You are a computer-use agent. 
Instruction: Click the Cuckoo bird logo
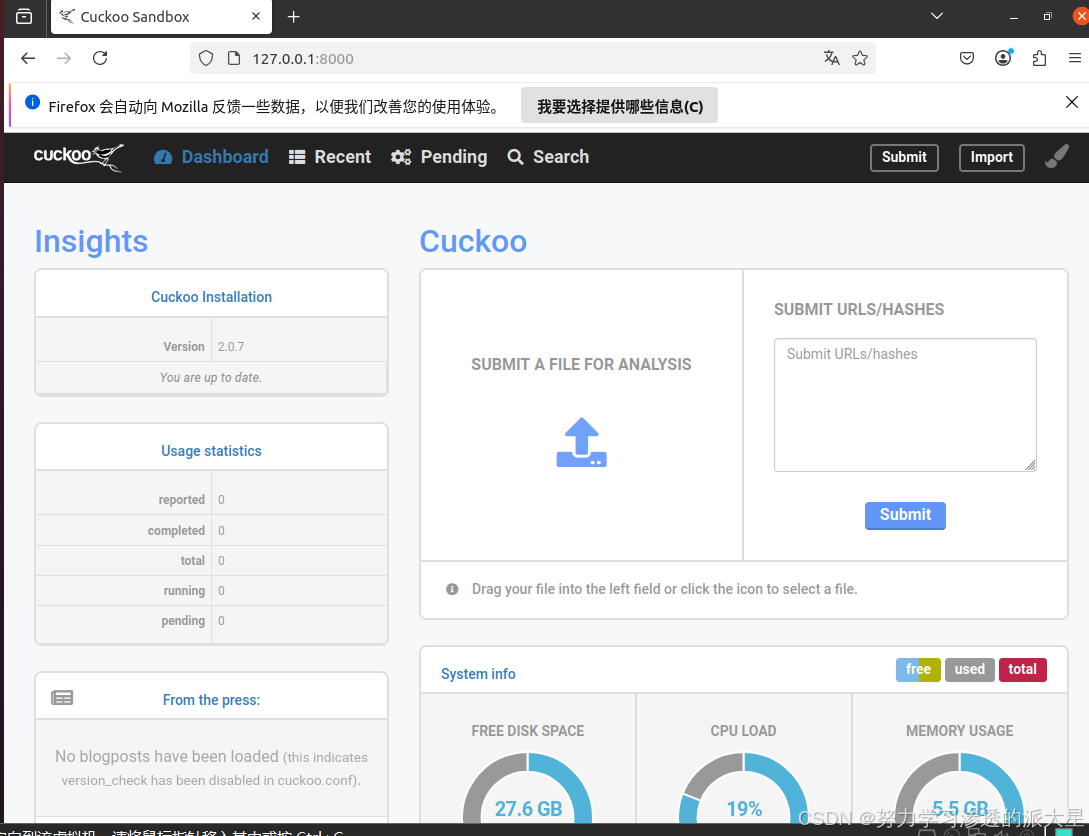click(78, 157)
